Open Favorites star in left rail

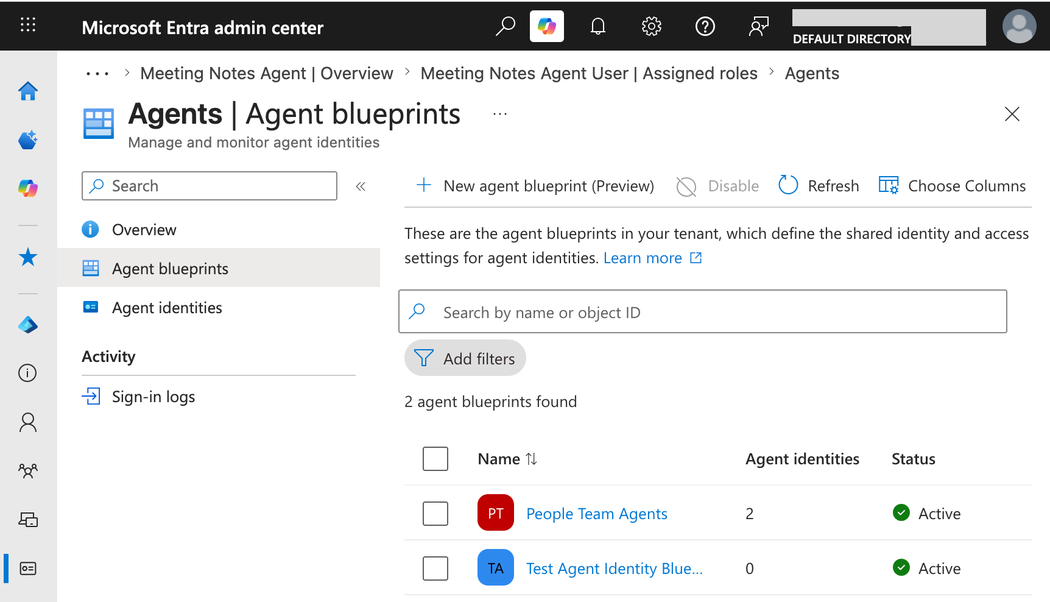point(27,257)
